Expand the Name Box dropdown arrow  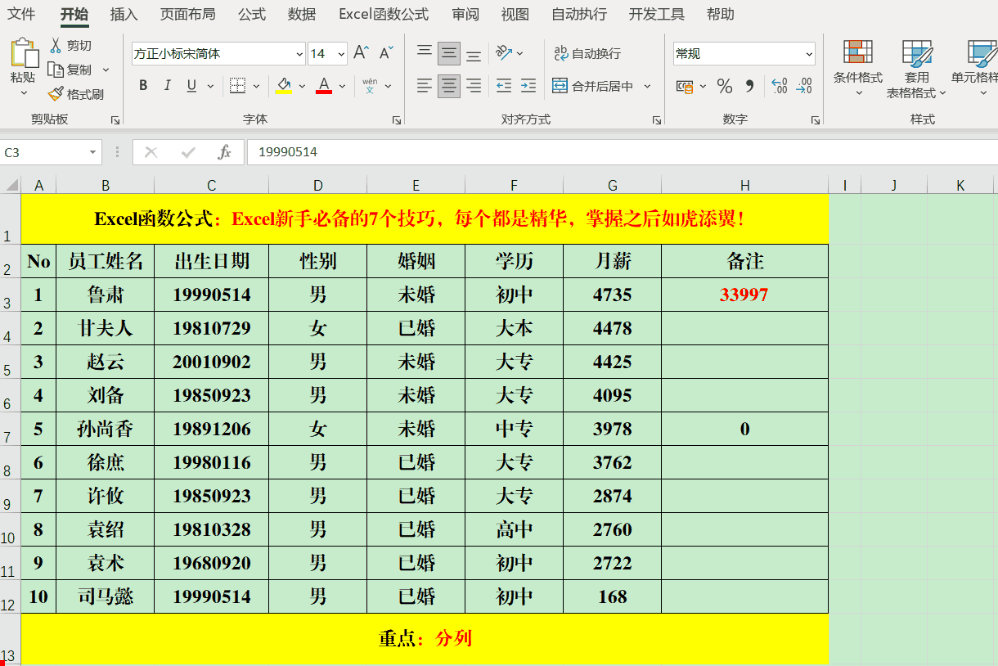point(93,152)
